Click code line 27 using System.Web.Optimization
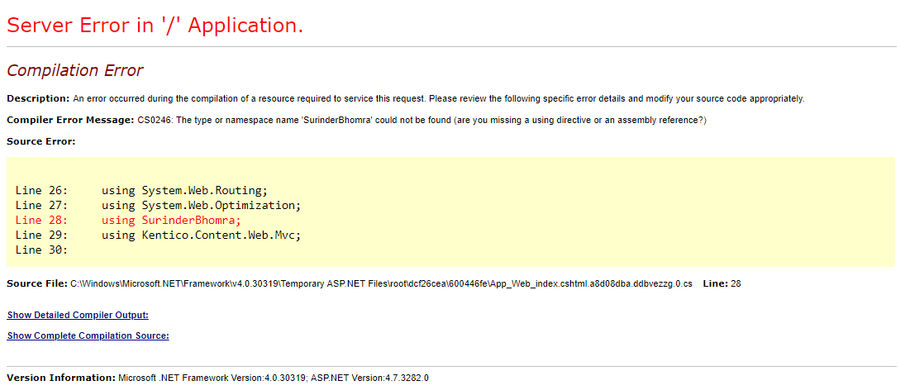 (158, 204)
